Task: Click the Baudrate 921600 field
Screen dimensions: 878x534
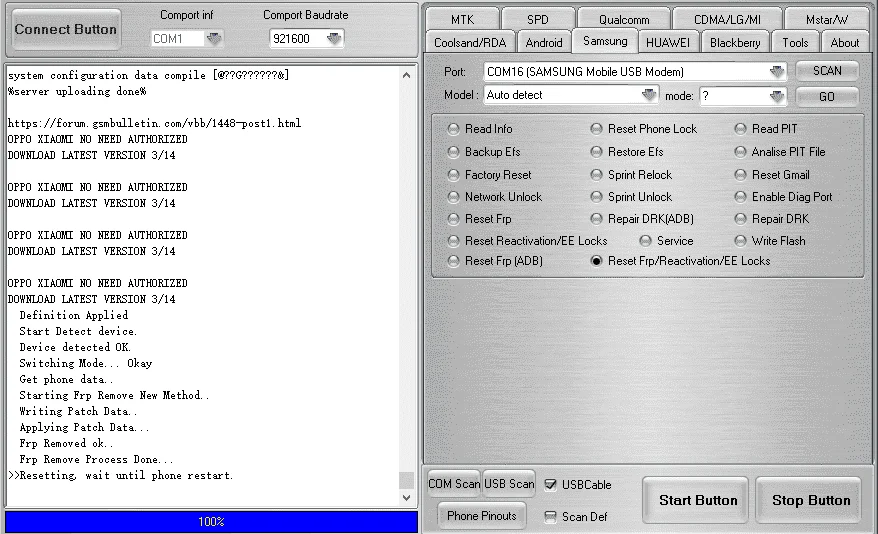Action: [298, 39]
